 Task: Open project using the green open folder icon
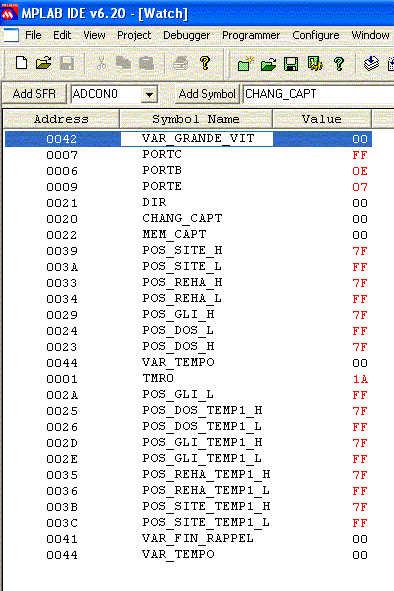(x=268, y=64)
